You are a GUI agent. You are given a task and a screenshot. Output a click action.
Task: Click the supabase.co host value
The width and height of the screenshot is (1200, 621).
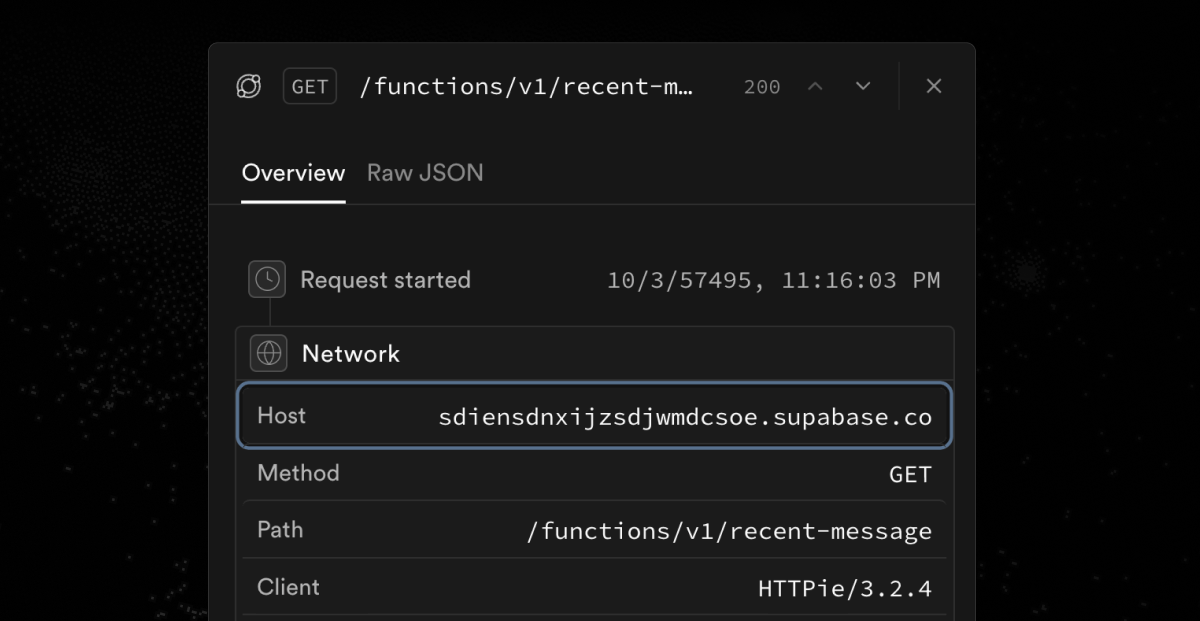pyautogui.click(x=685, y=417)
